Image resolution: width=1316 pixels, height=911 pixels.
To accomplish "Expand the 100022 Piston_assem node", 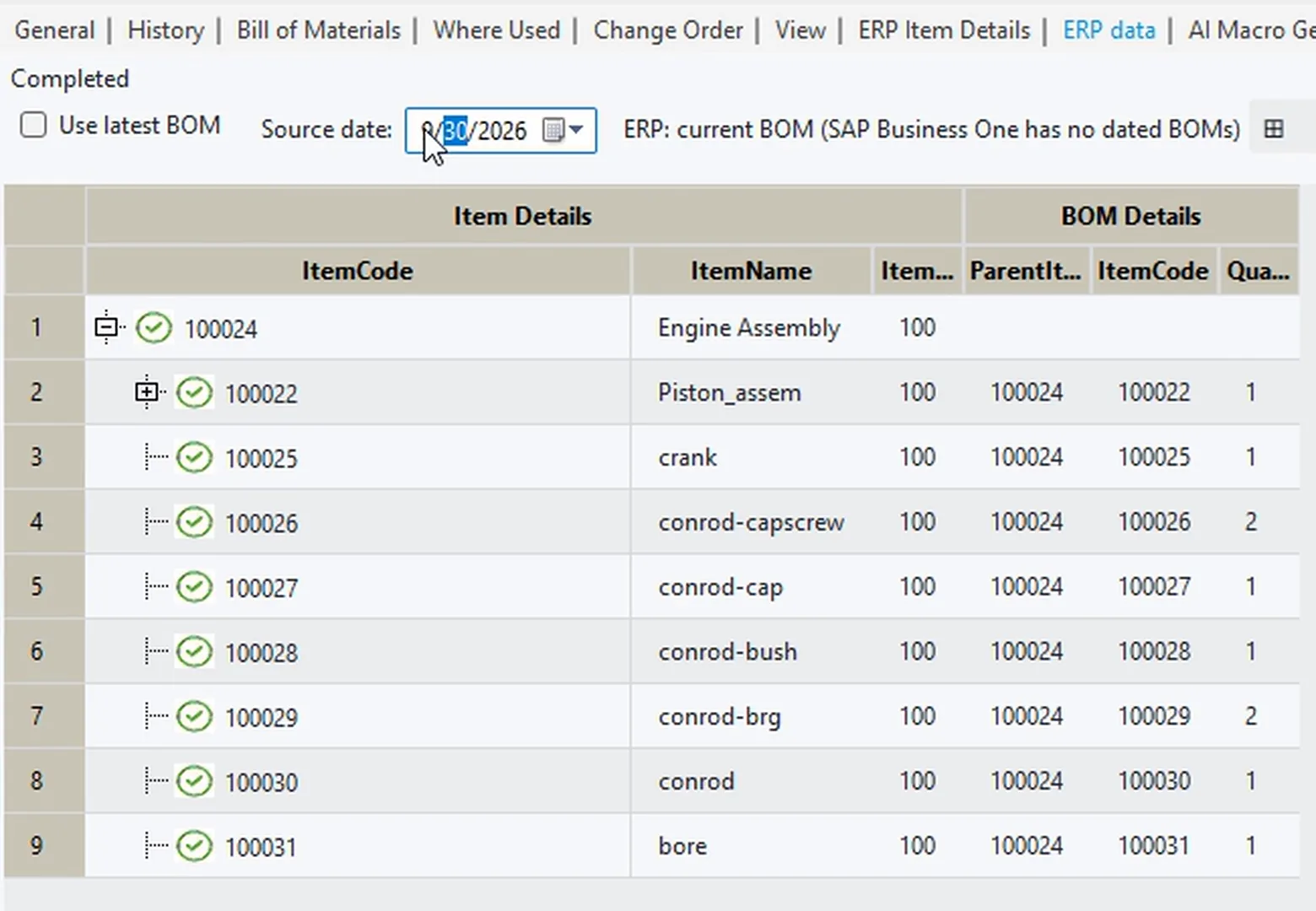I will pyautogui.click(x=147, y=391).
